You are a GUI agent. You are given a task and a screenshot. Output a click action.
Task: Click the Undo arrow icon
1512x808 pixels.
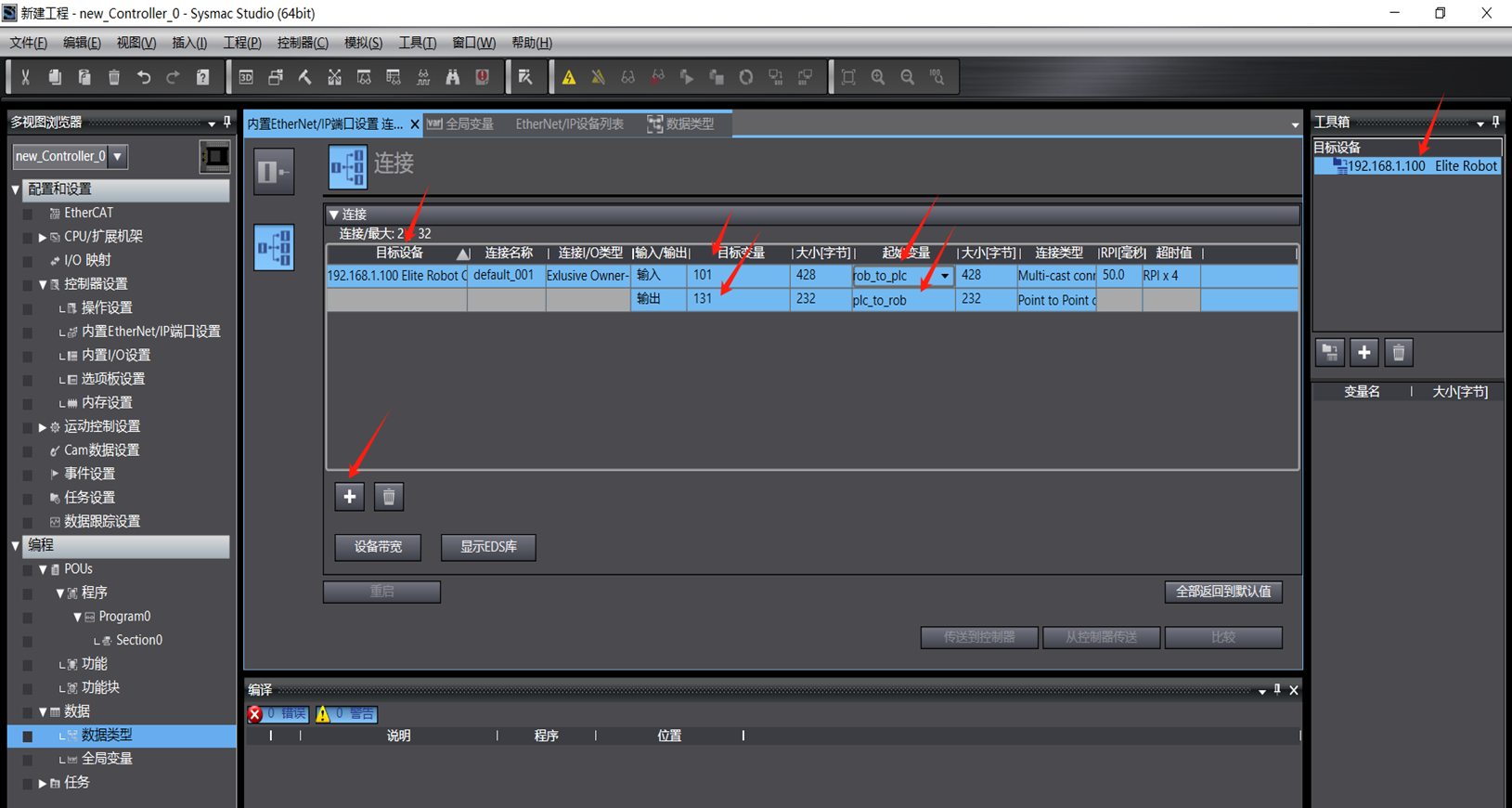[144, 78]
